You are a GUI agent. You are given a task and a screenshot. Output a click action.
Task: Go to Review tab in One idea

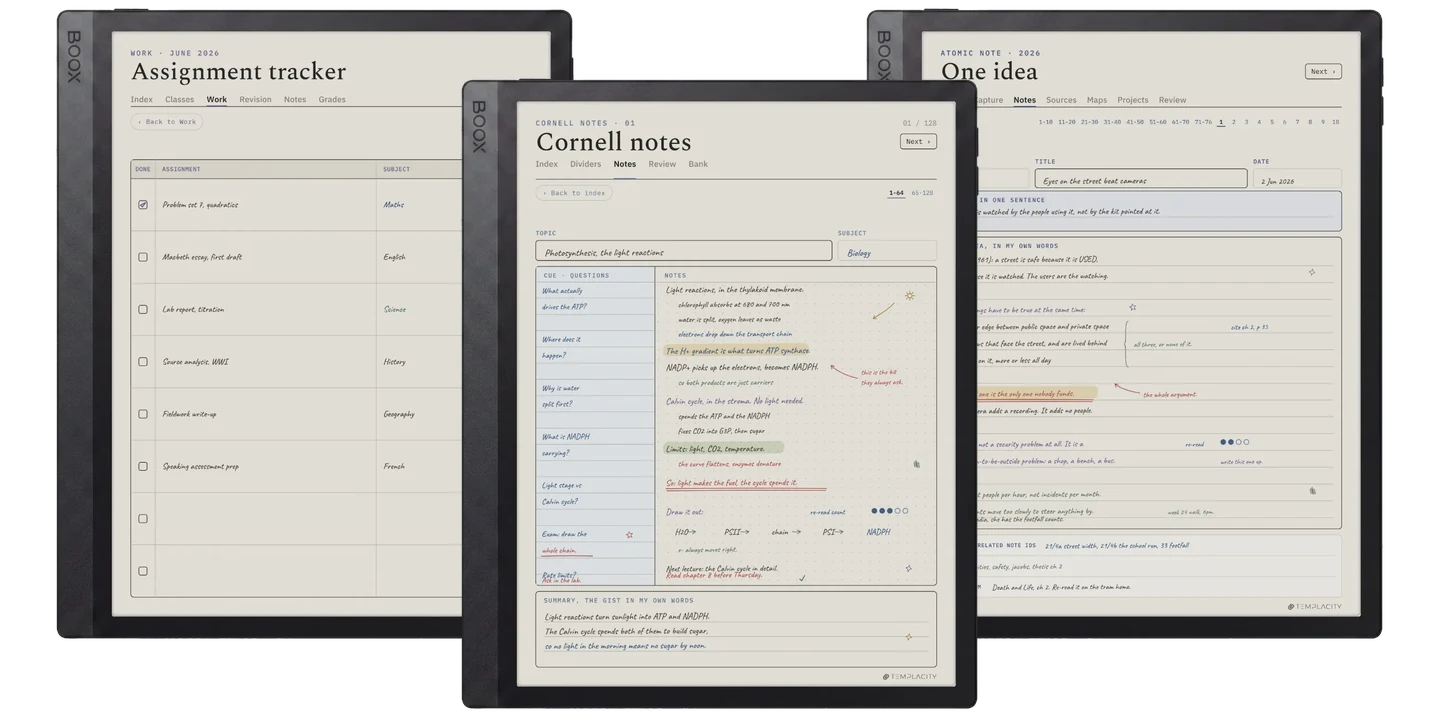pyautogui.click(x=1173, y=100)
